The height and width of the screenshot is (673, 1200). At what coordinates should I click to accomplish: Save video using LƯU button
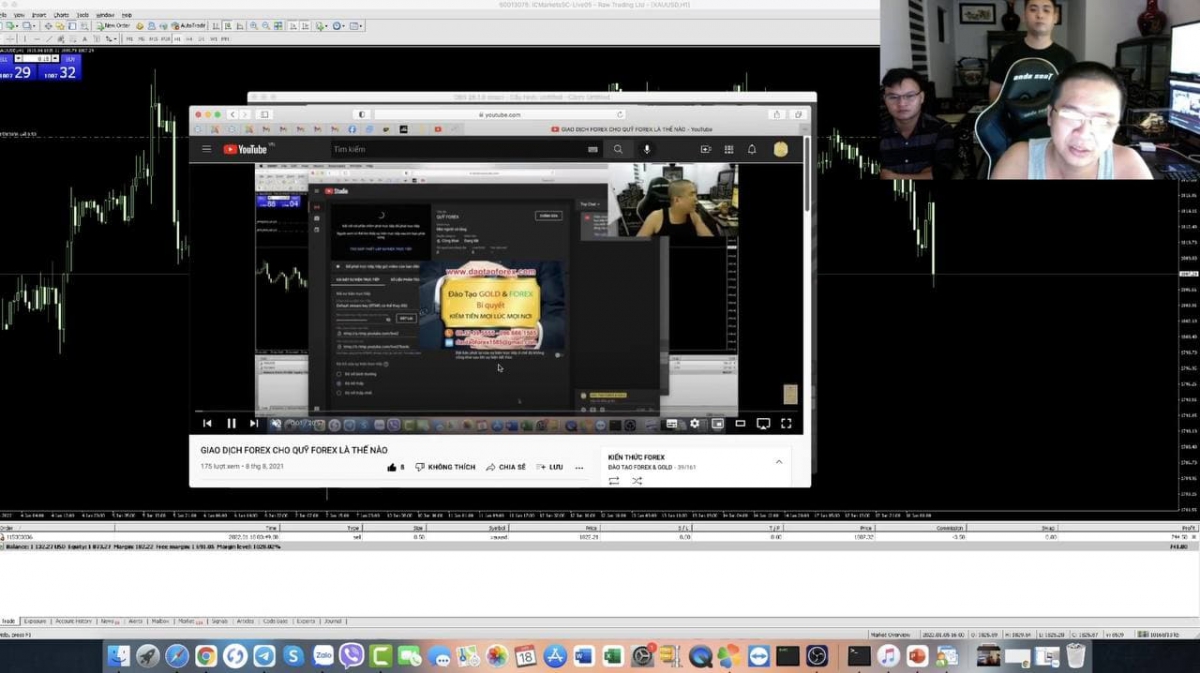pos(549,467)
